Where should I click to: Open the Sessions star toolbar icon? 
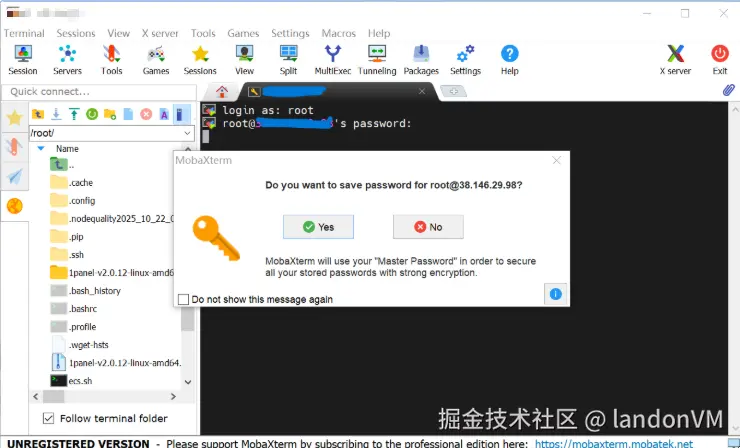[200, 60]
